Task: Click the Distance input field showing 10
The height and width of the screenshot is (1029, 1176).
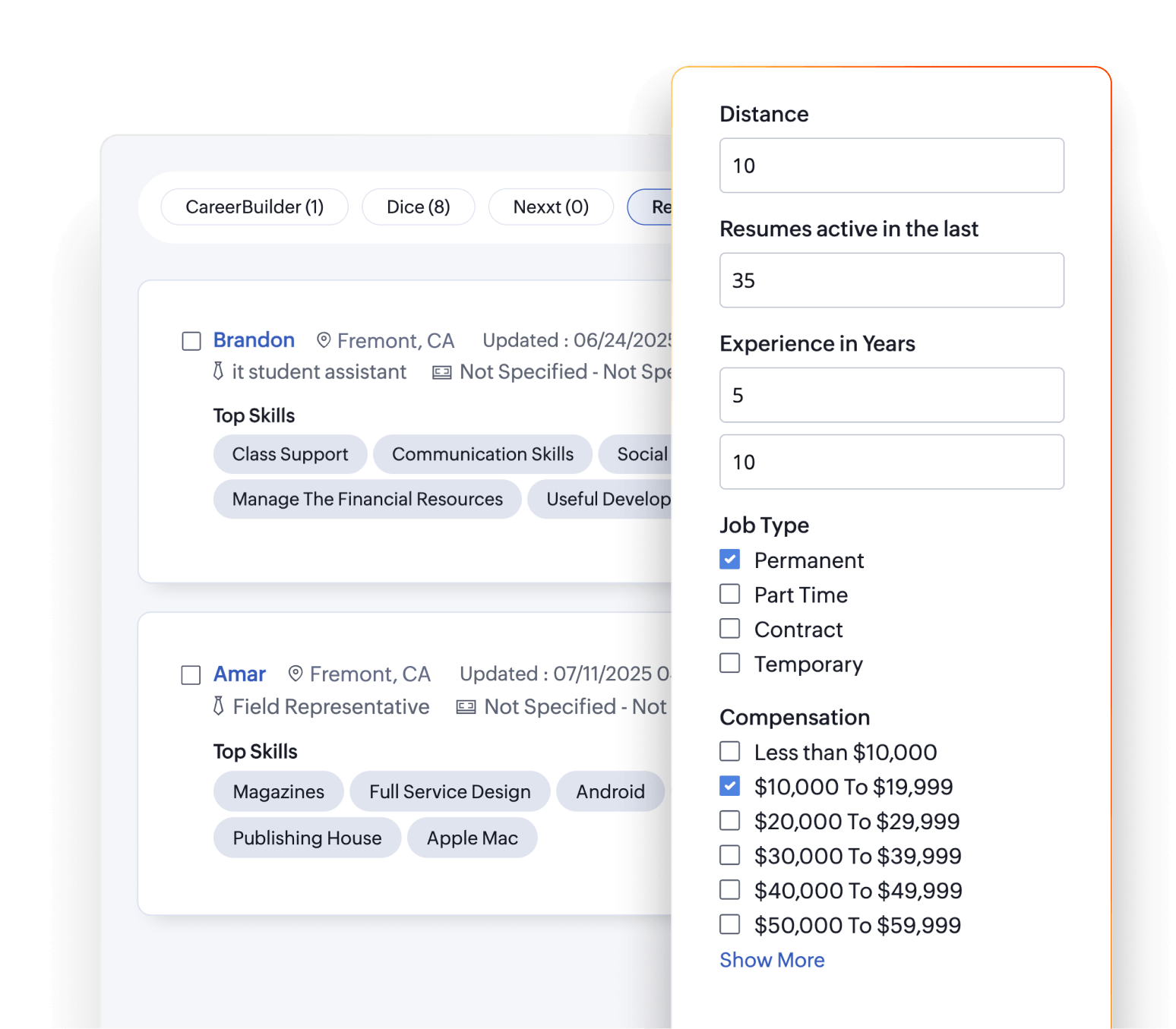Action: 890,166
